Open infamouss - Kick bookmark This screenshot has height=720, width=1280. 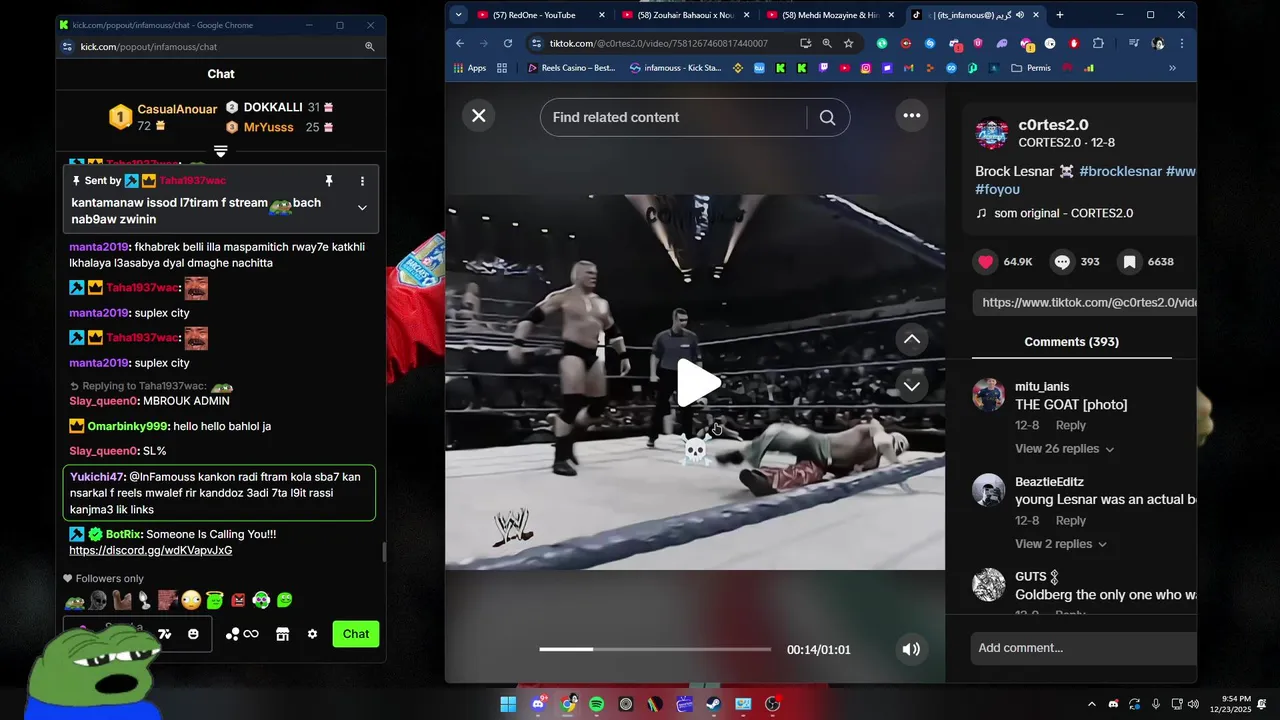tap(675, 68)
